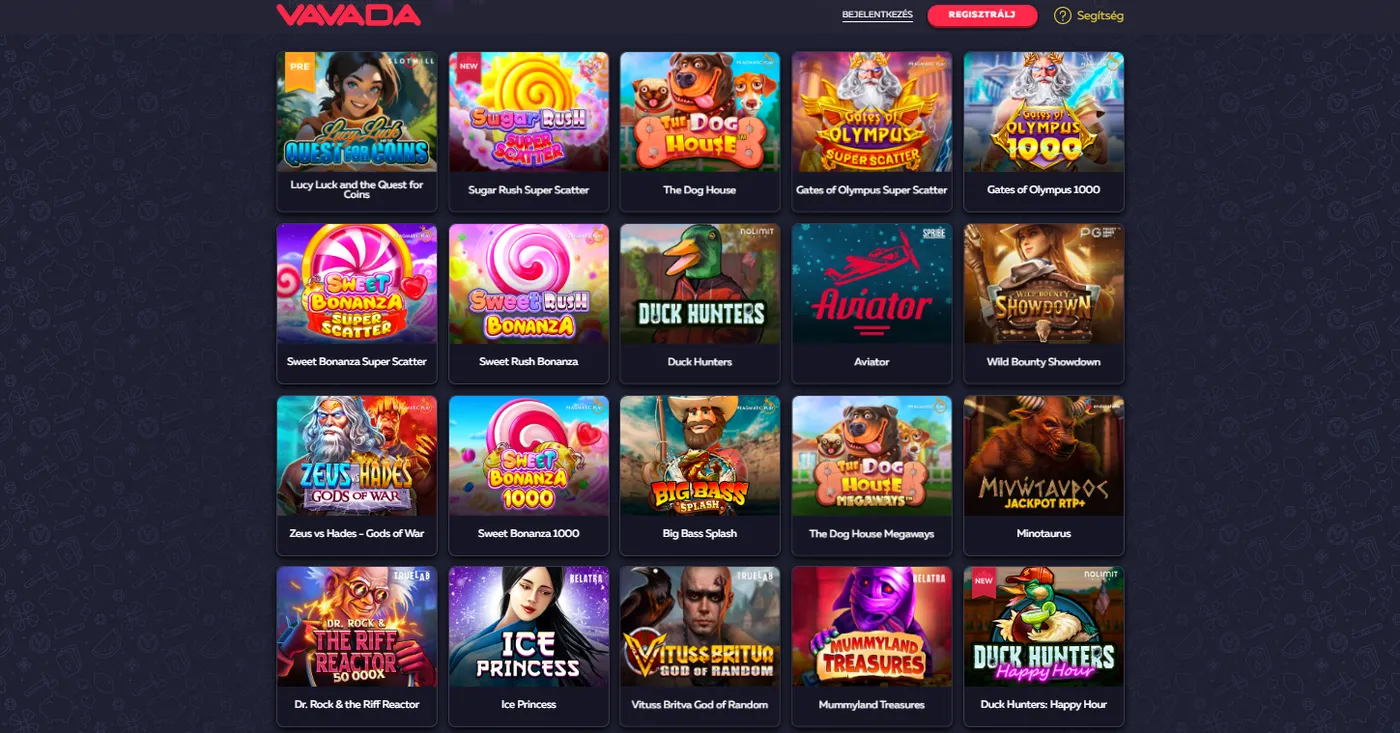Select The Dog House game thumbnail

tap(700, 132)
